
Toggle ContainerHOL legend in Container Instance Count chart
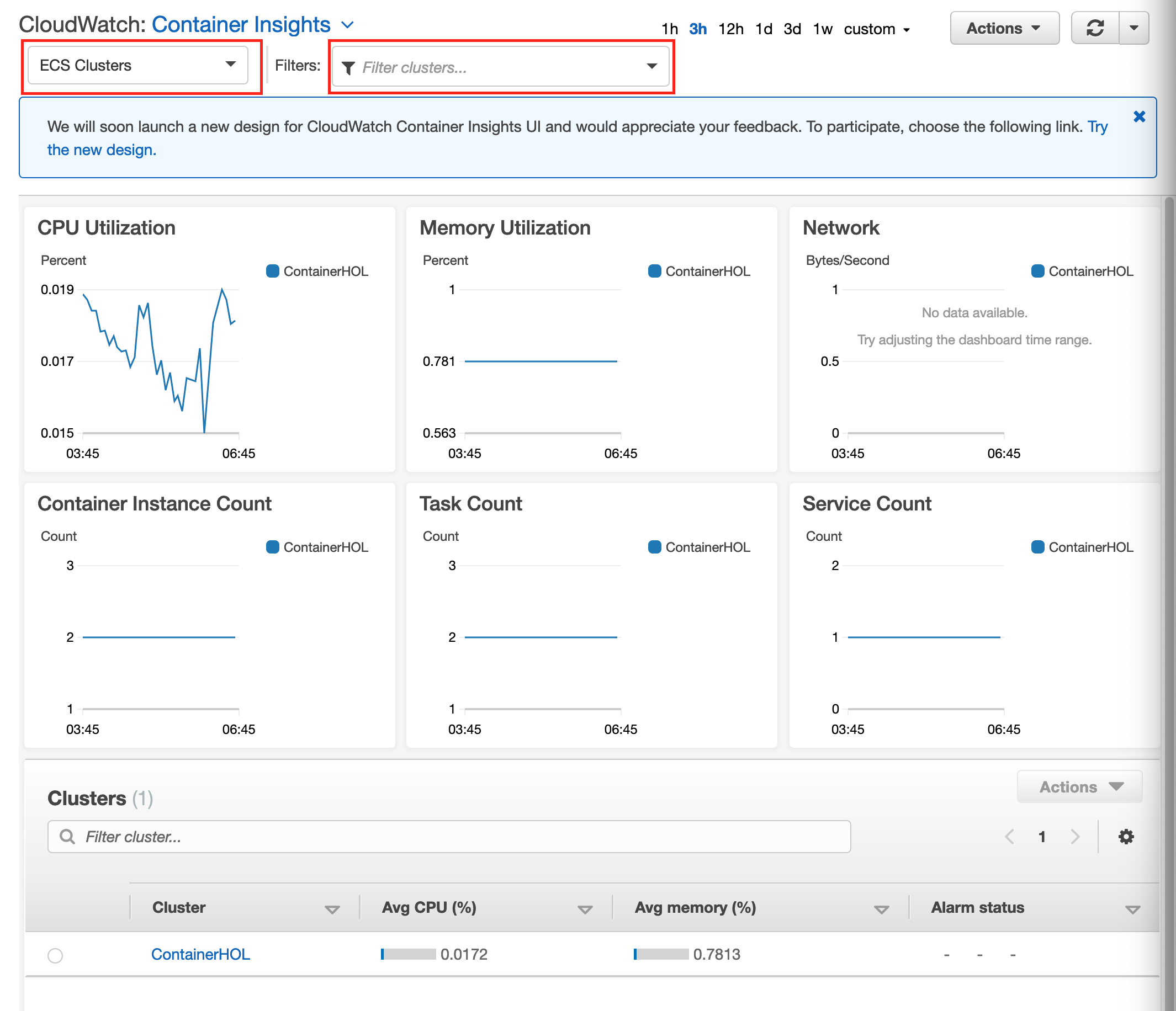click(317, 547)
